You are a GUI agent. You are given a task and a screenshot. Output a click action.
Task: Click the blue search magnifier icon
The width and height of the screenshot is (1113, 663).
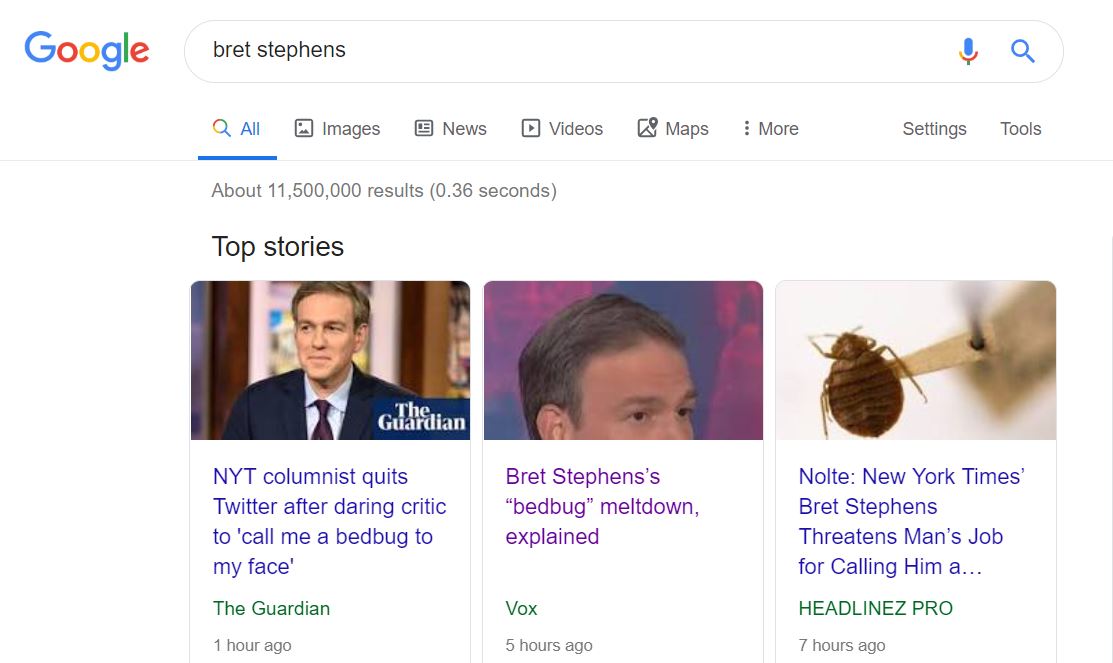point(1022,51)
